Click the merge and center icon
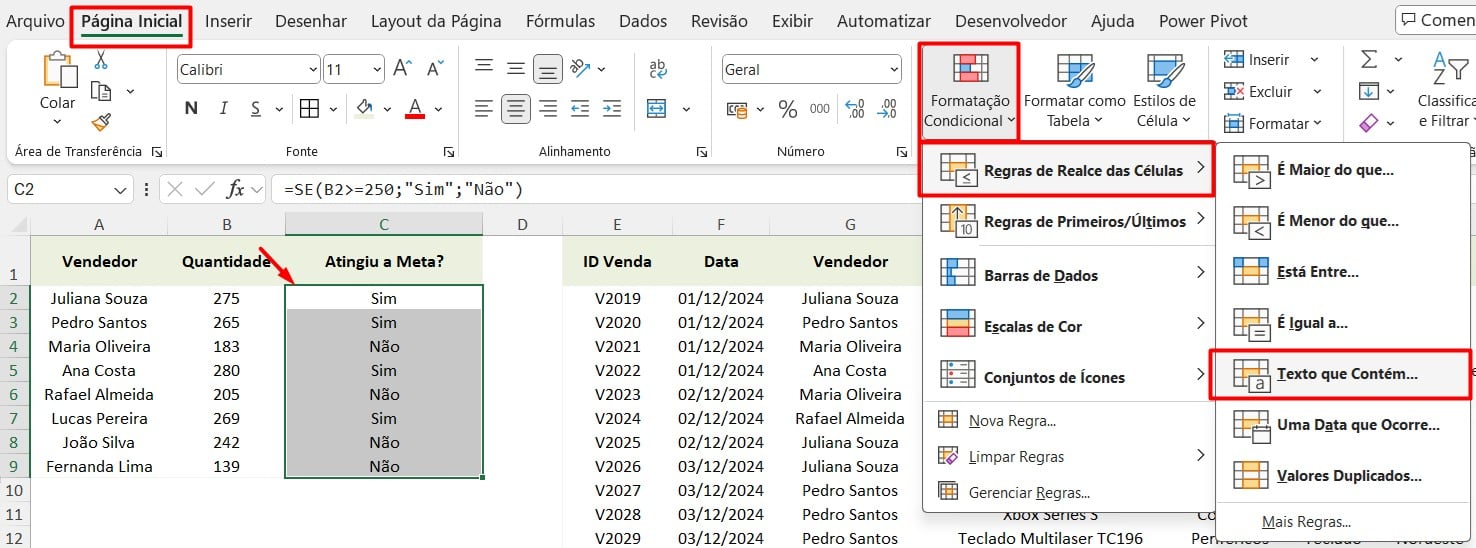Image resolution: width=1476 pixels, height=548 pixels. tap(657, 108)
